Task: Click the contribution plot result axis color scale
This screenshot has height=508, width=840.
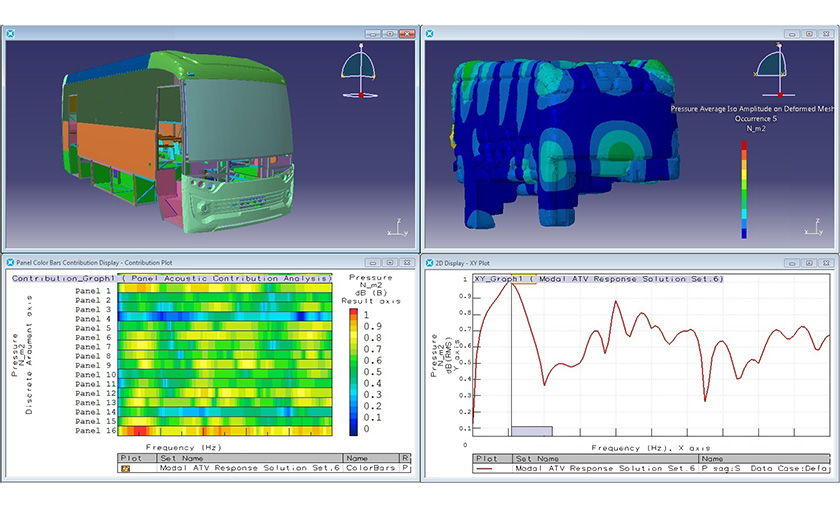Action: click(353, 372)
